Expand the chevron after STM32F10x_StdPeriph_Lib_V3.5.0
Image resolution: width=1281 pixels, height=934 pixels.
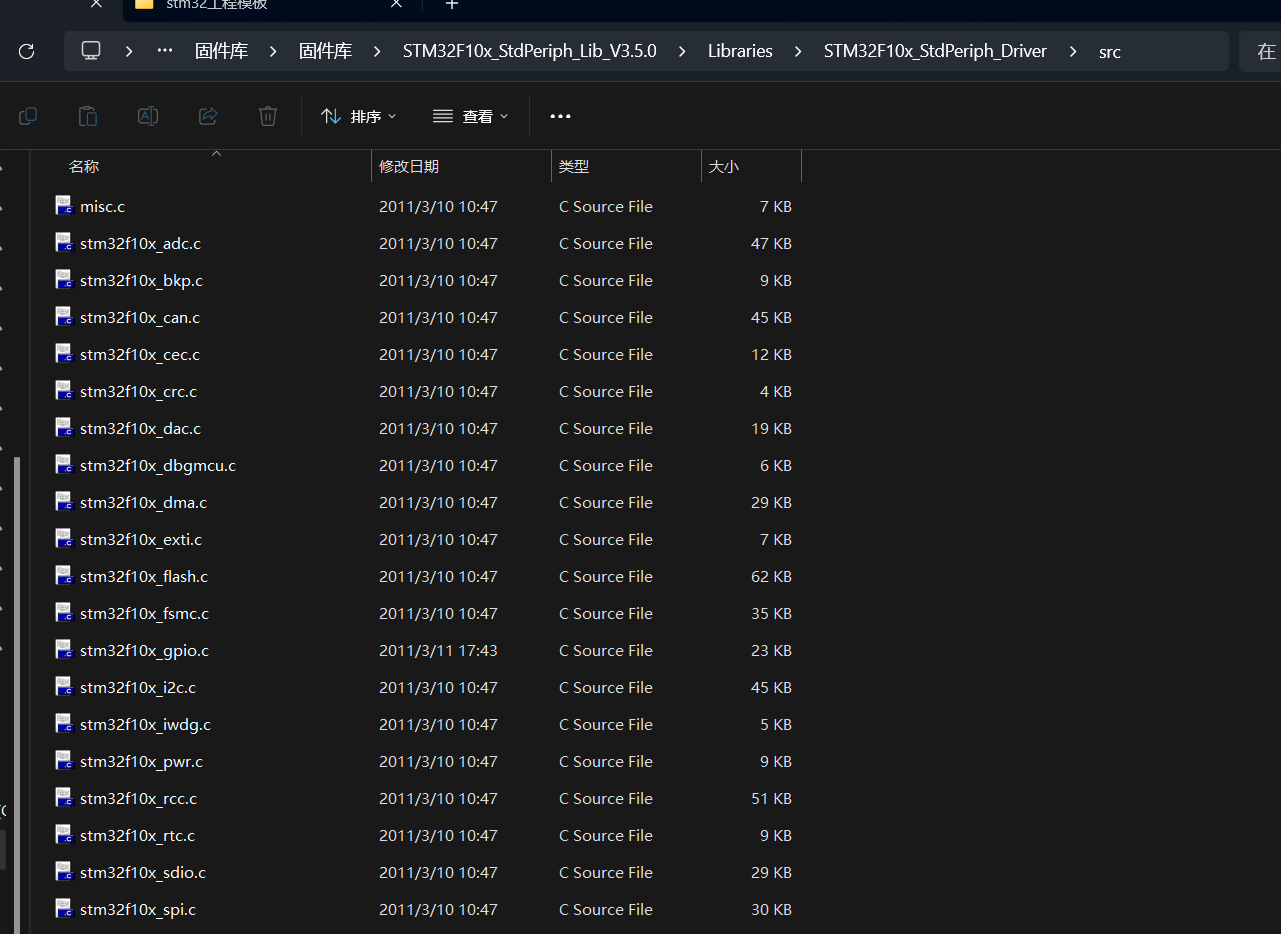click(x=682, y=51)
